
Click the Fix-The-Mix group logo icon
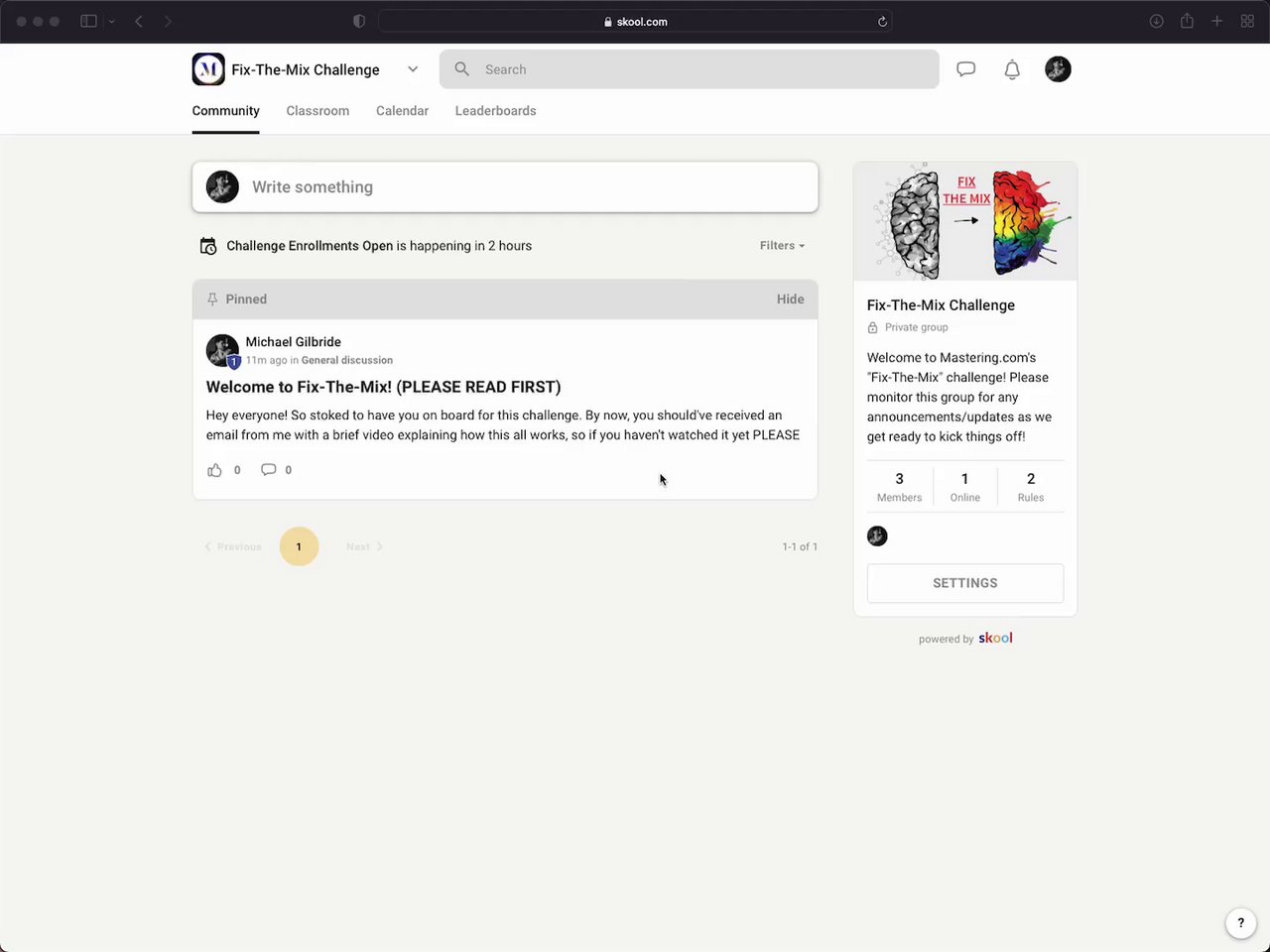pos(208,69)
